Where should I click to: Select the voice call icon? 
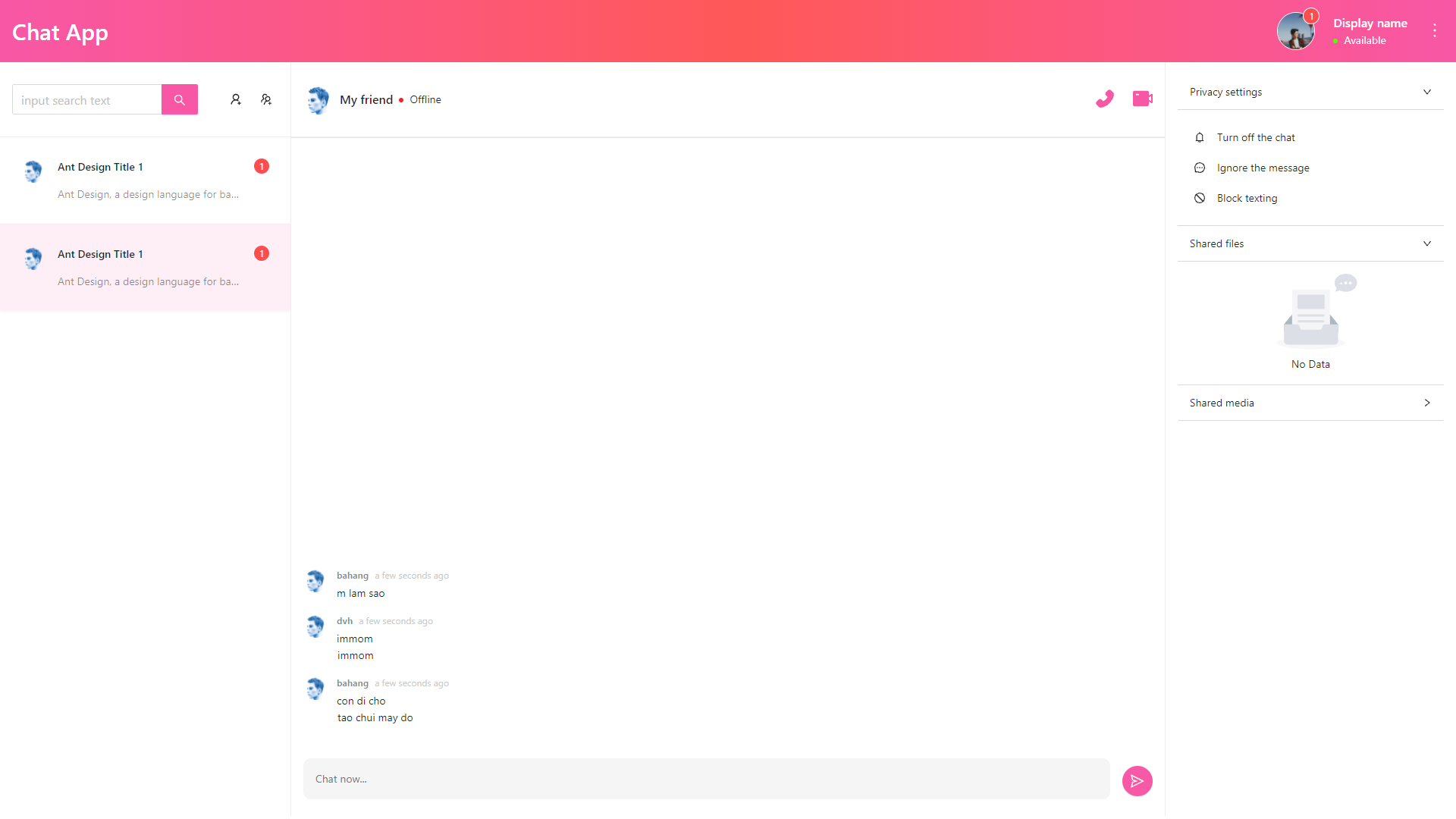click(1105, 99)
